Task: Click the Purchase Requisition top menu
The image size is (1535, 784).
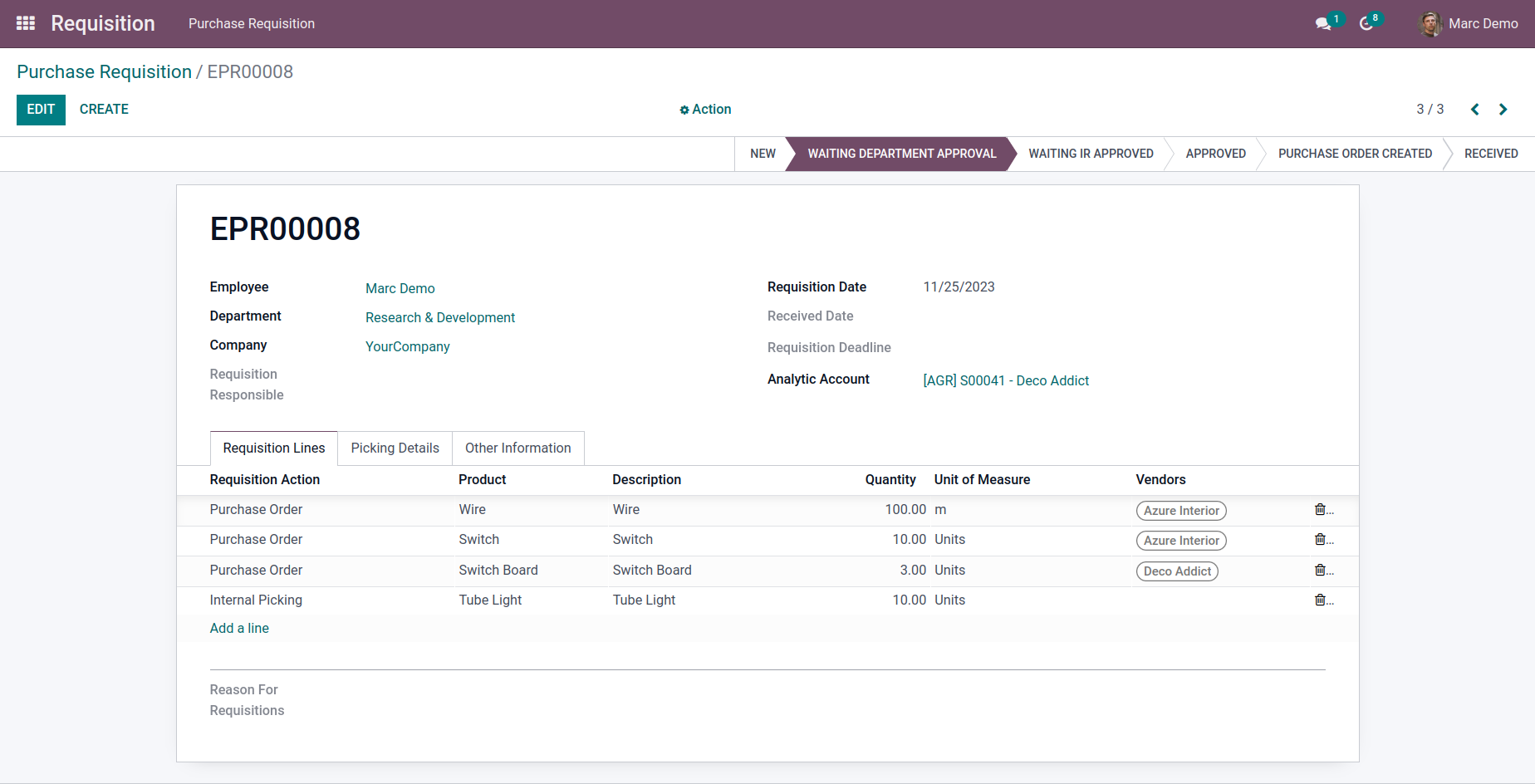Action: (x=252, y=24)
